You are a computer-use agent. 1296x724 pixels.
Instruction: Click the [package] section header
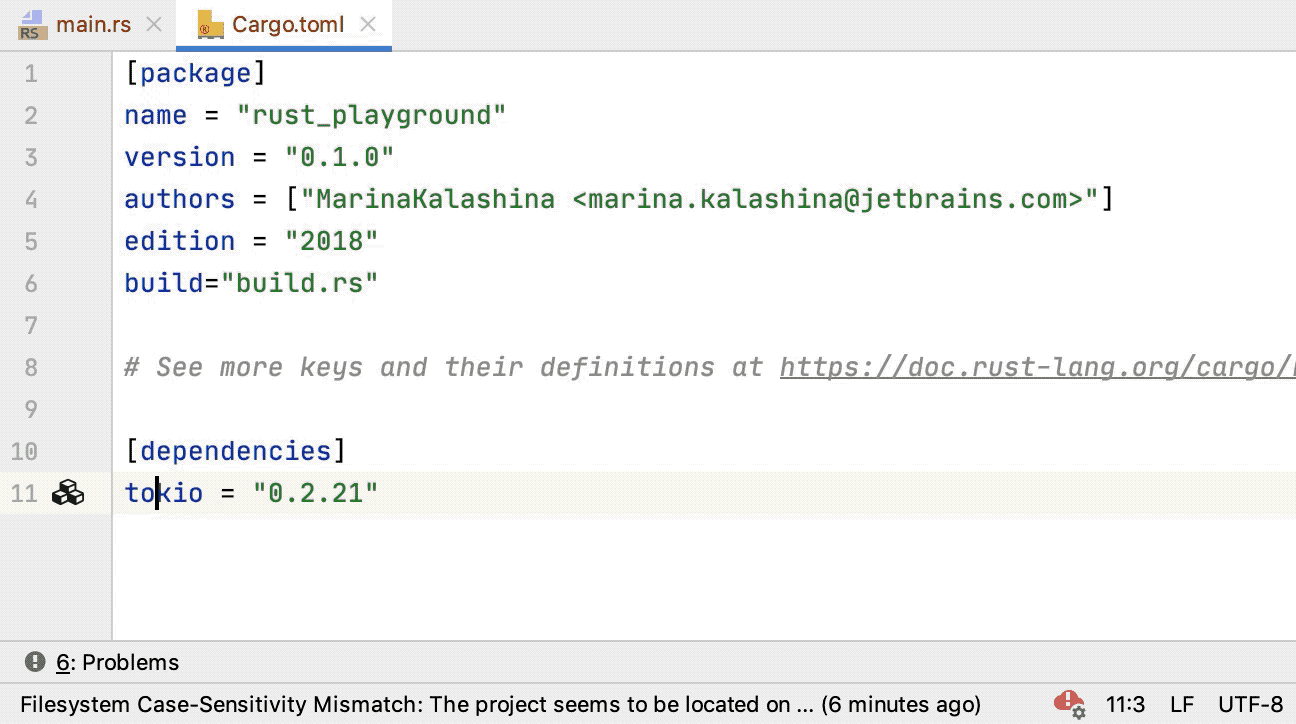(195, 73)
